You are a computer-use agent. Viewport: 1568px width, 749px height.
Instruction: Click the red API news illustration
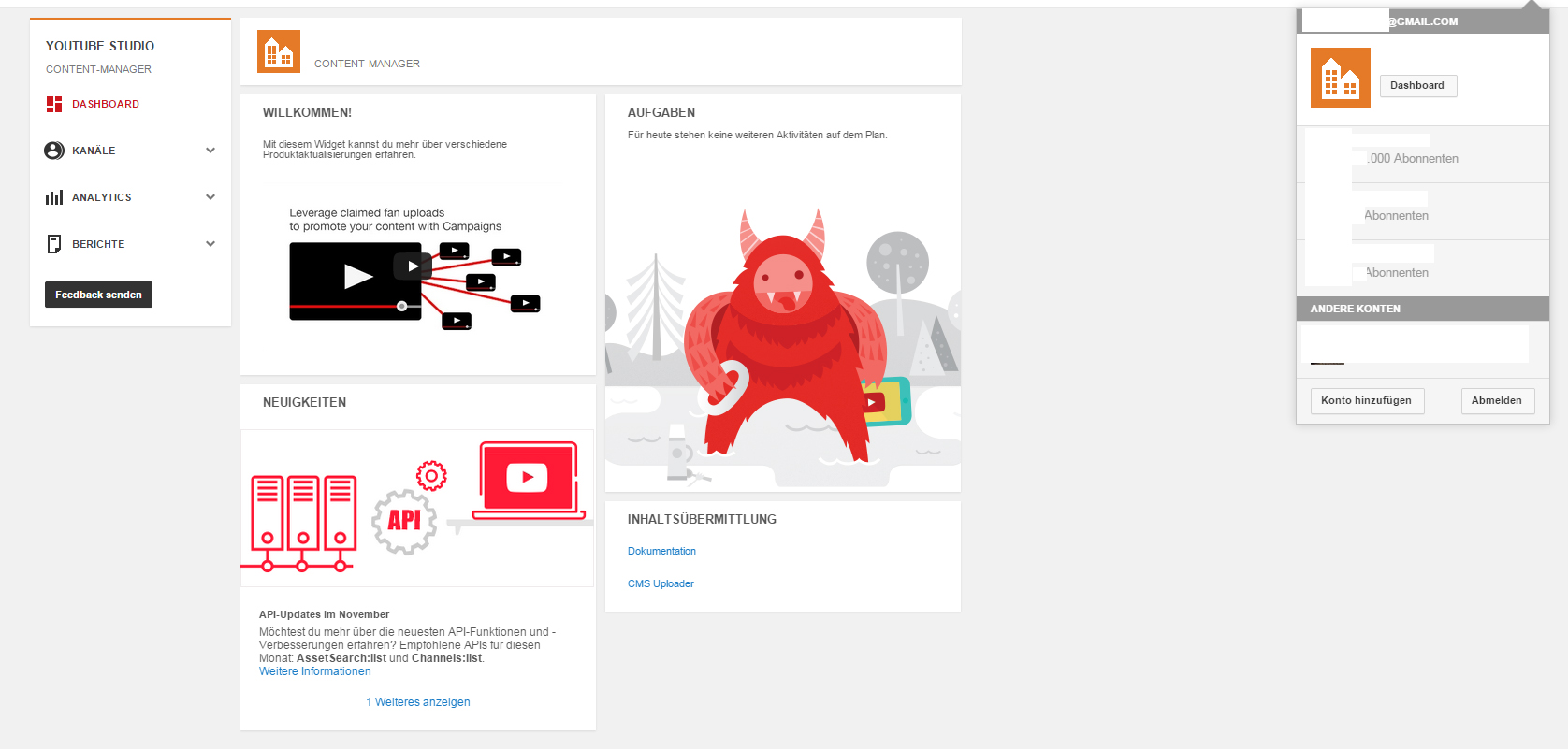(417, 508)
